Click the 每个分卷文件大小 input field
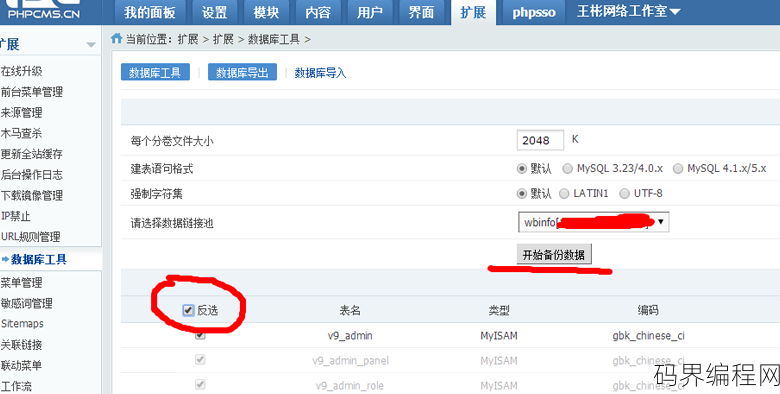 (540, 140)
